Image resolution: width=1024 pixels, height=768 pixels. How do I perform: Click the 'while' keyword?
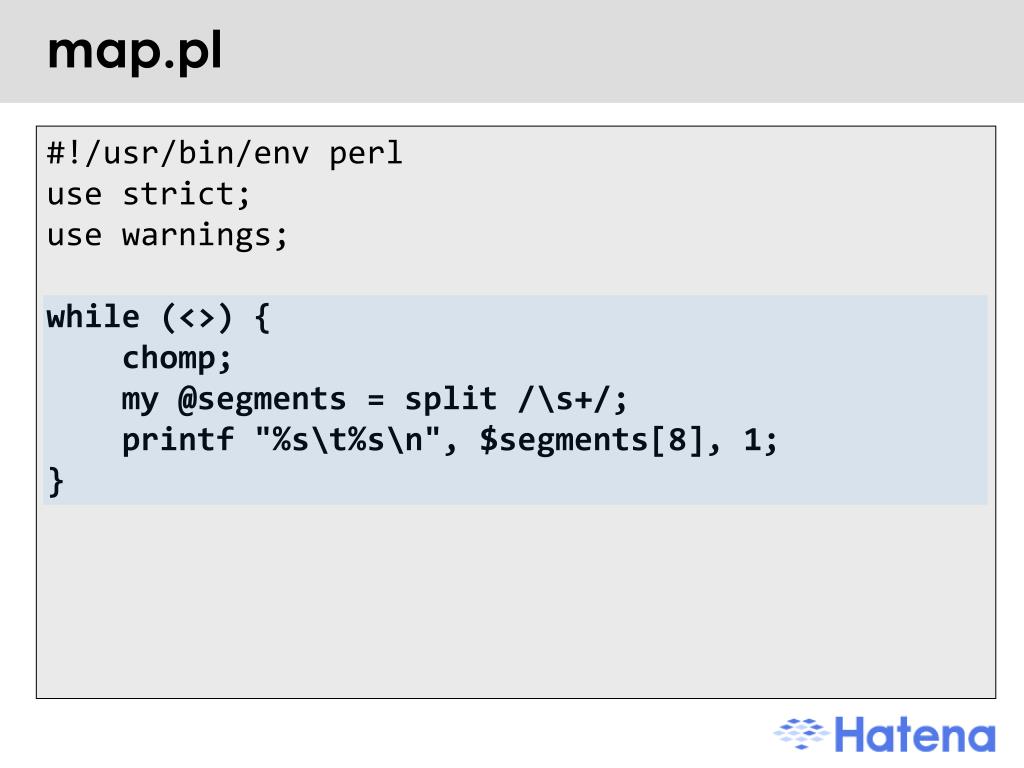click(93, 317)
